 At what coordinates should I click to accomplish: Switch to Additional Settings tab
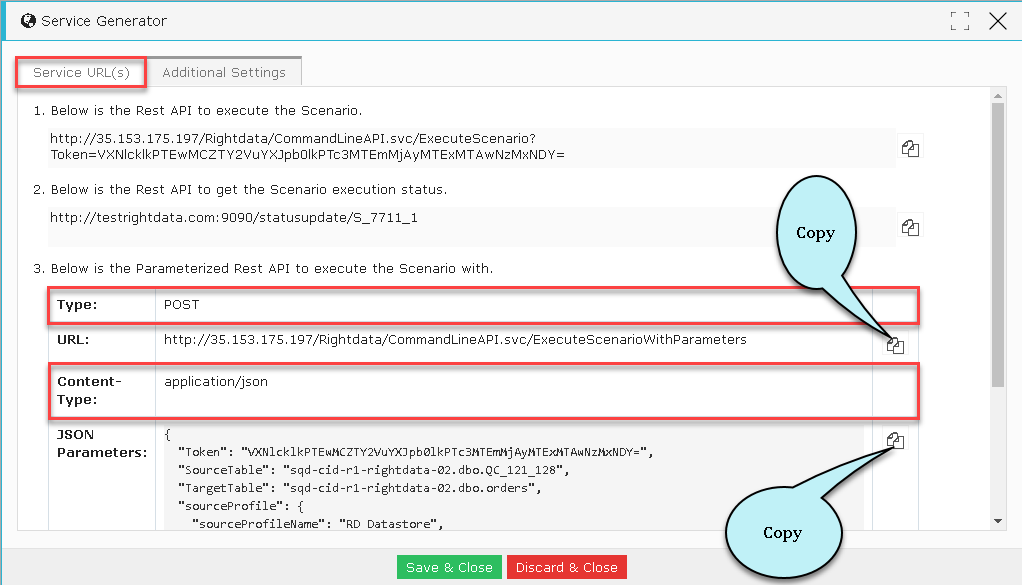click(224, 72)
